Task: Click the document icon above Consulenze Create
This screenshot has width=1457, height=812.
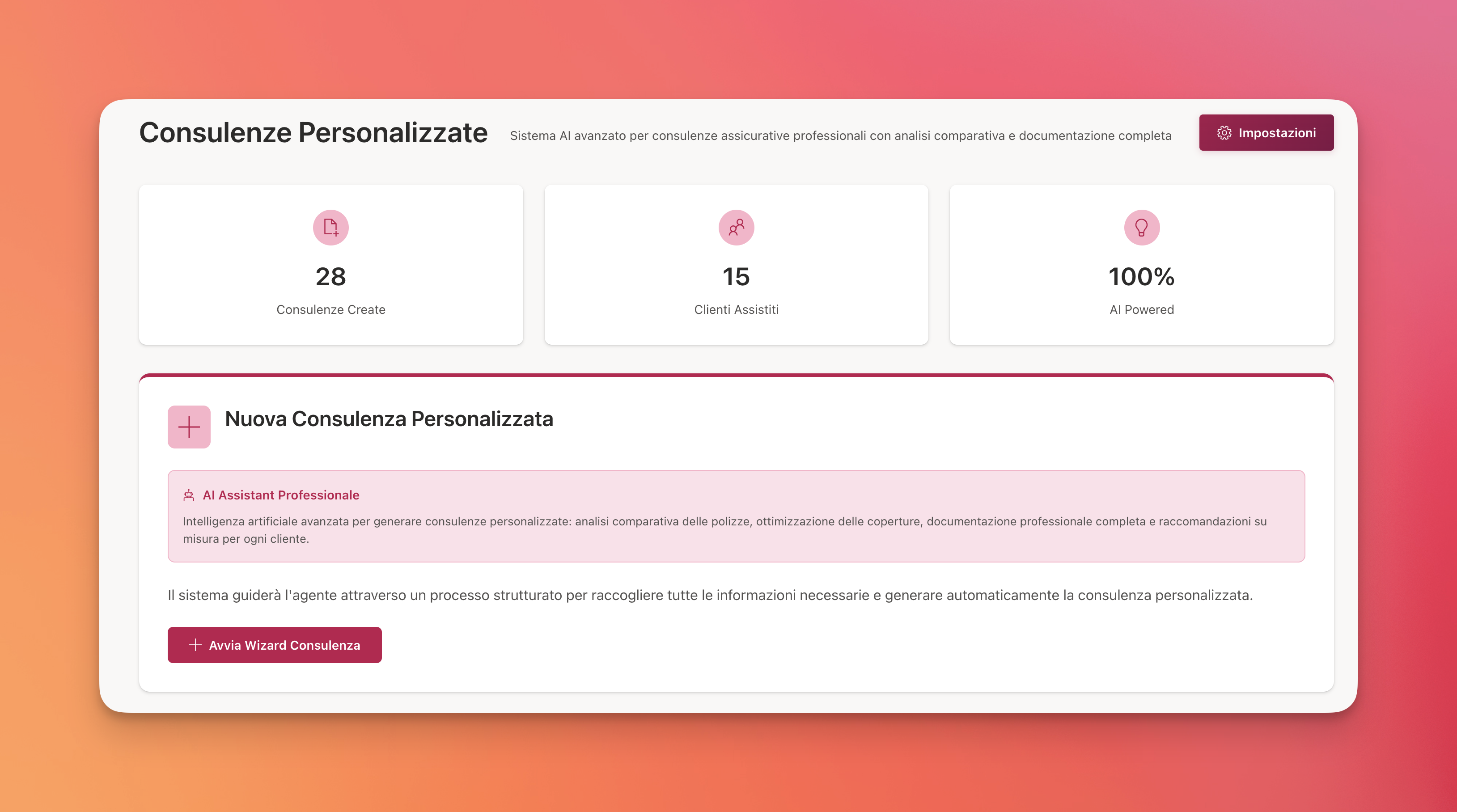Action: click(x=331, y=228)
